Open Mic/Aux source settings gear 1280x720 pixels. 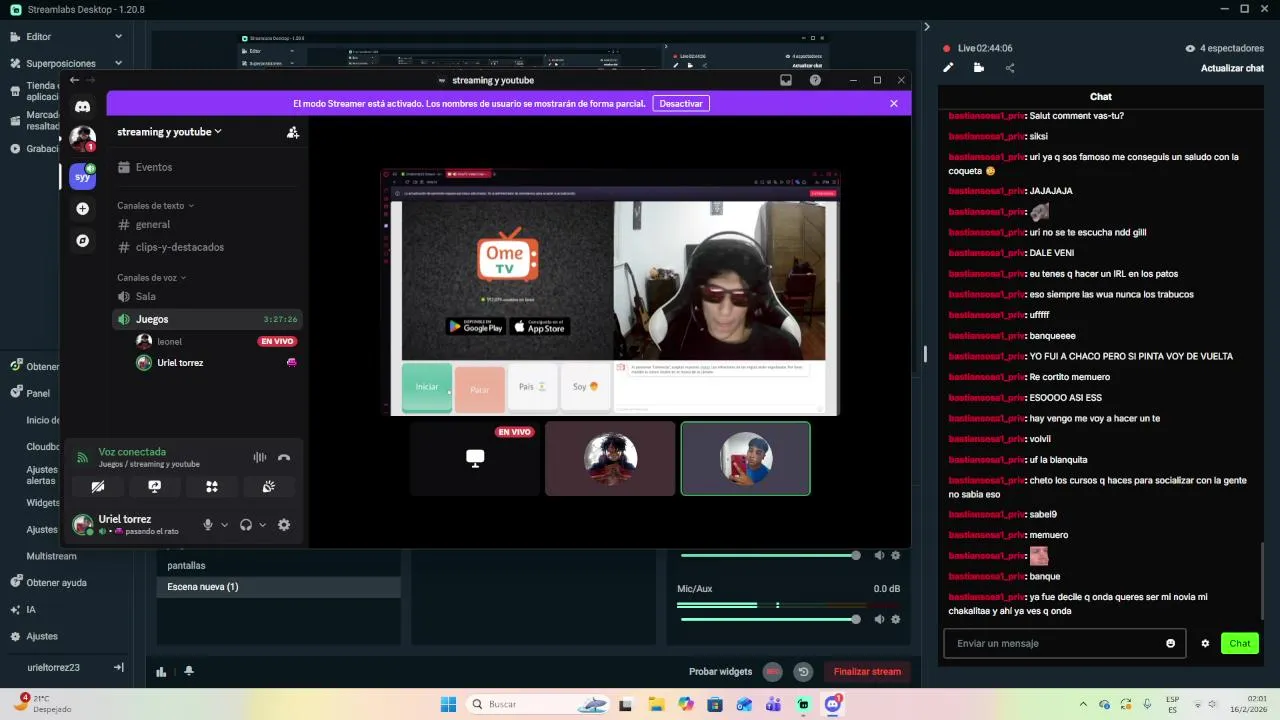pos(896,619)
